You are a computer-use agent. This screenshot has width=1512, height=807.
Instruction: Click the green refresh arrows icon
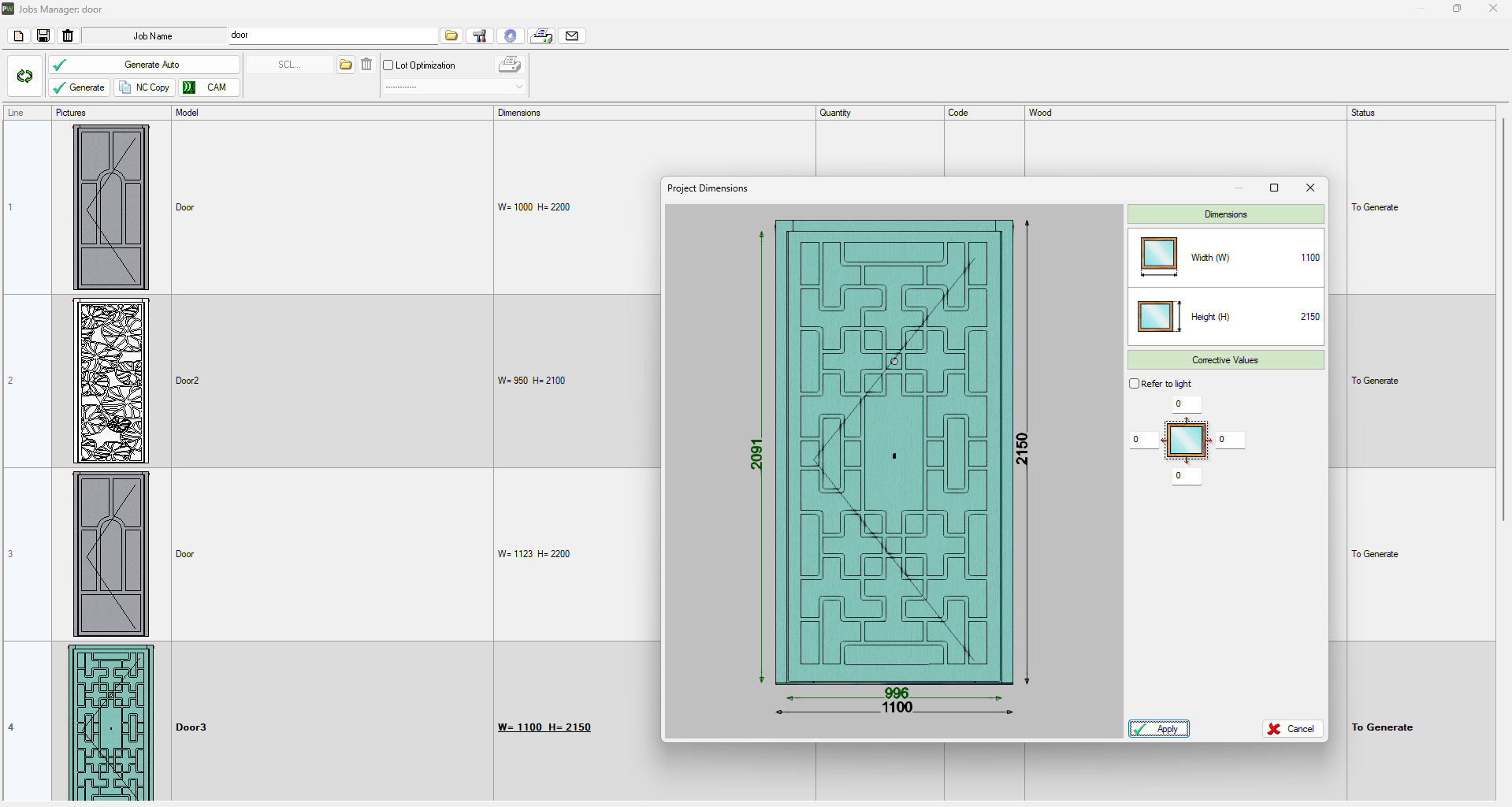click(x=24, y=76)
